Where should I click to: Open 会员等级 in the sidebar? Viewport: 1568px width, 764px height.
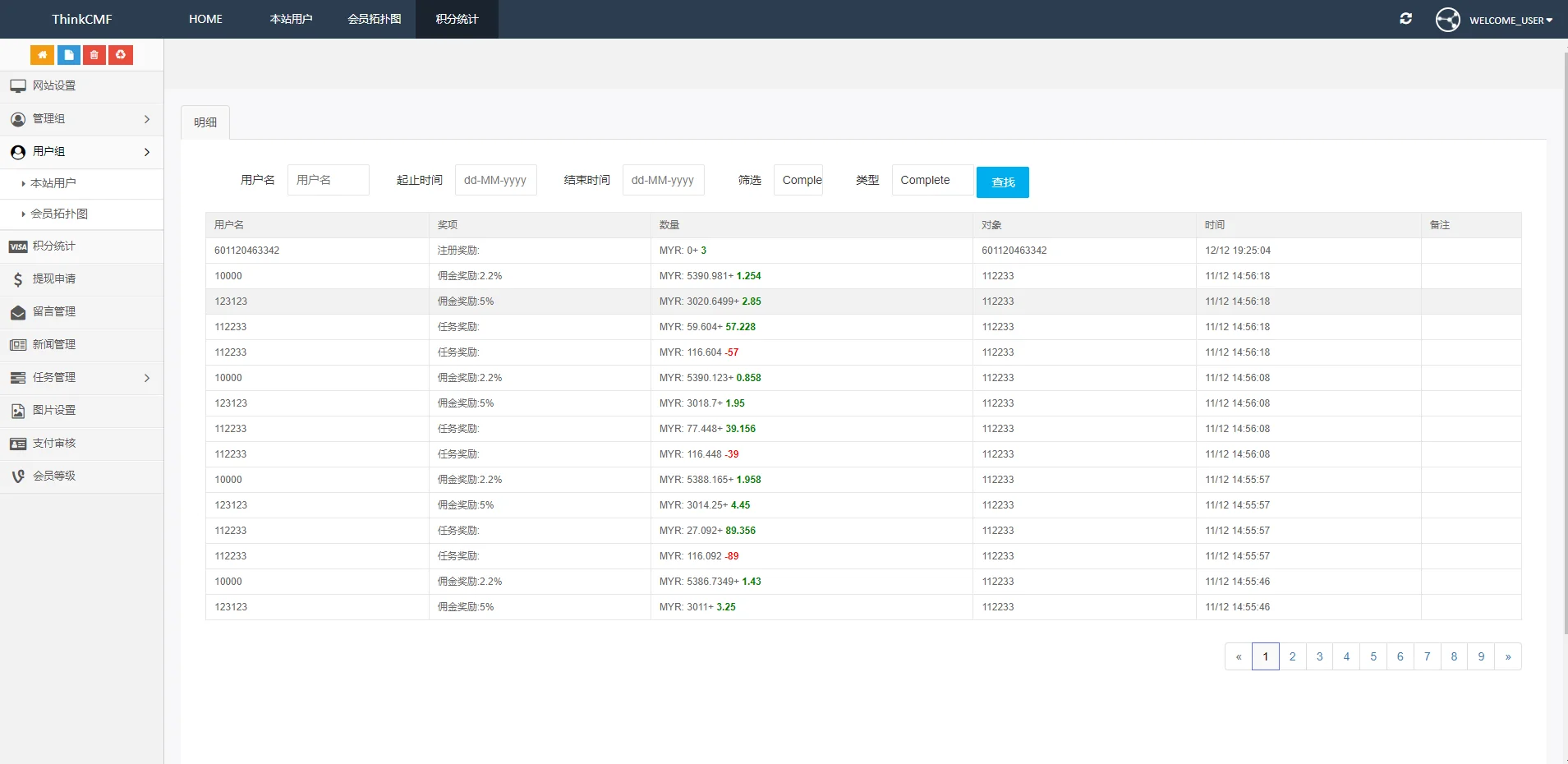click(54, 476)
